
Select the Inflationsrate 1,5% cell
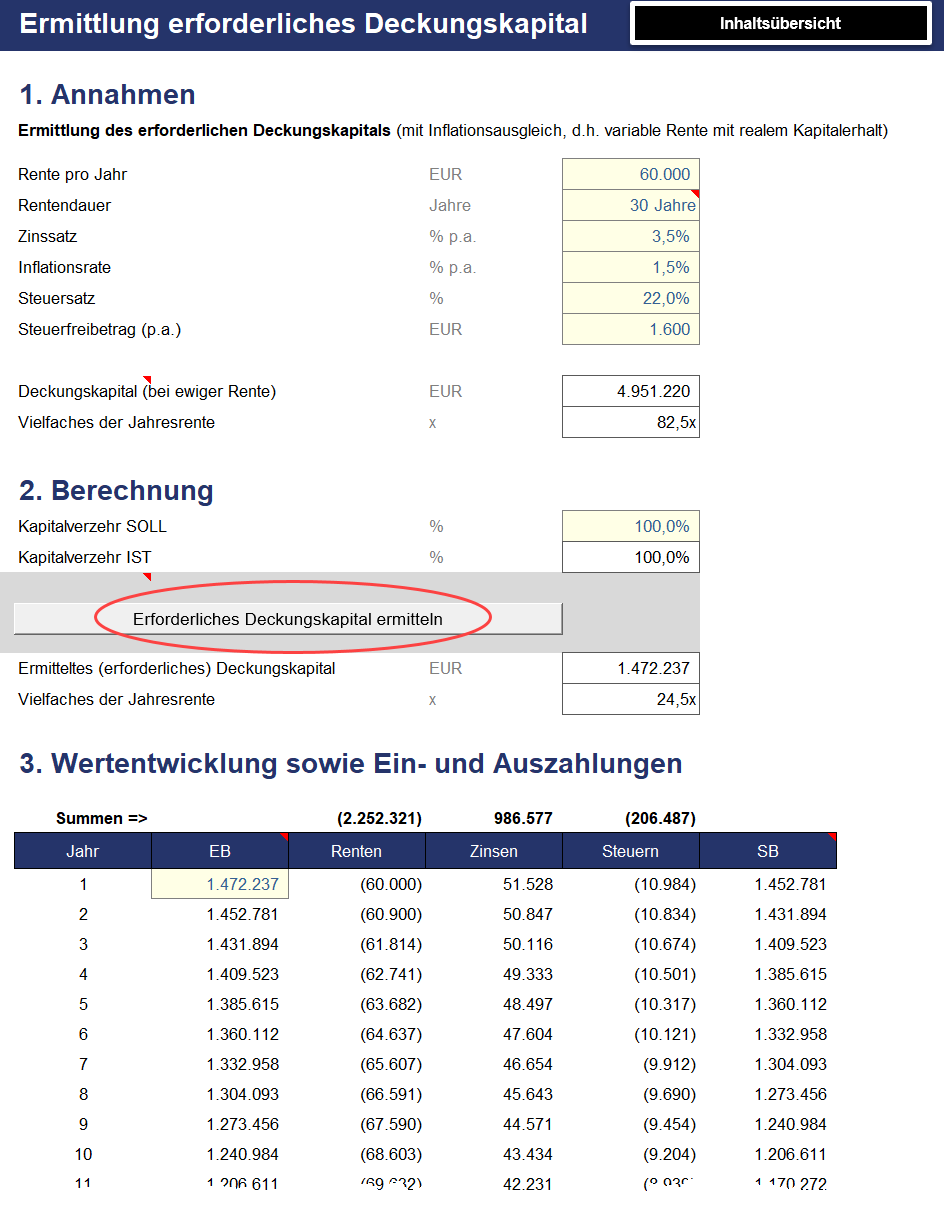[x=631, y=267]
